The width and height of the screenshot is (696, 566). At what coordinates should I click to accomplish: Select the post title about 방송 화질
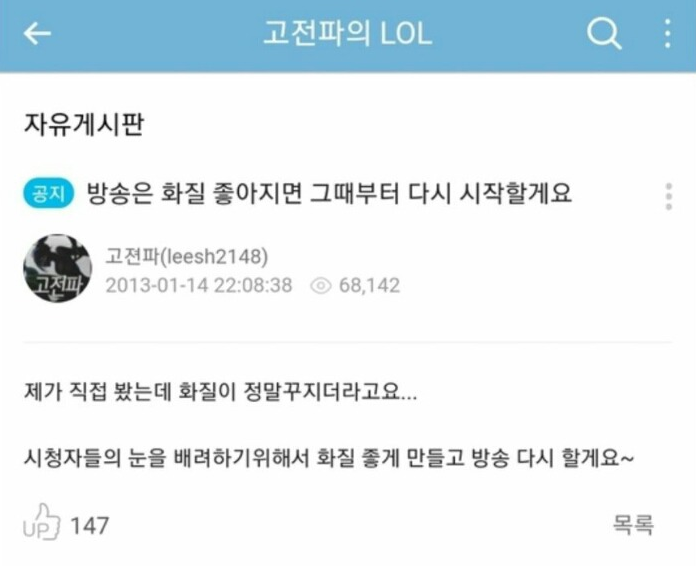[329, 194]
